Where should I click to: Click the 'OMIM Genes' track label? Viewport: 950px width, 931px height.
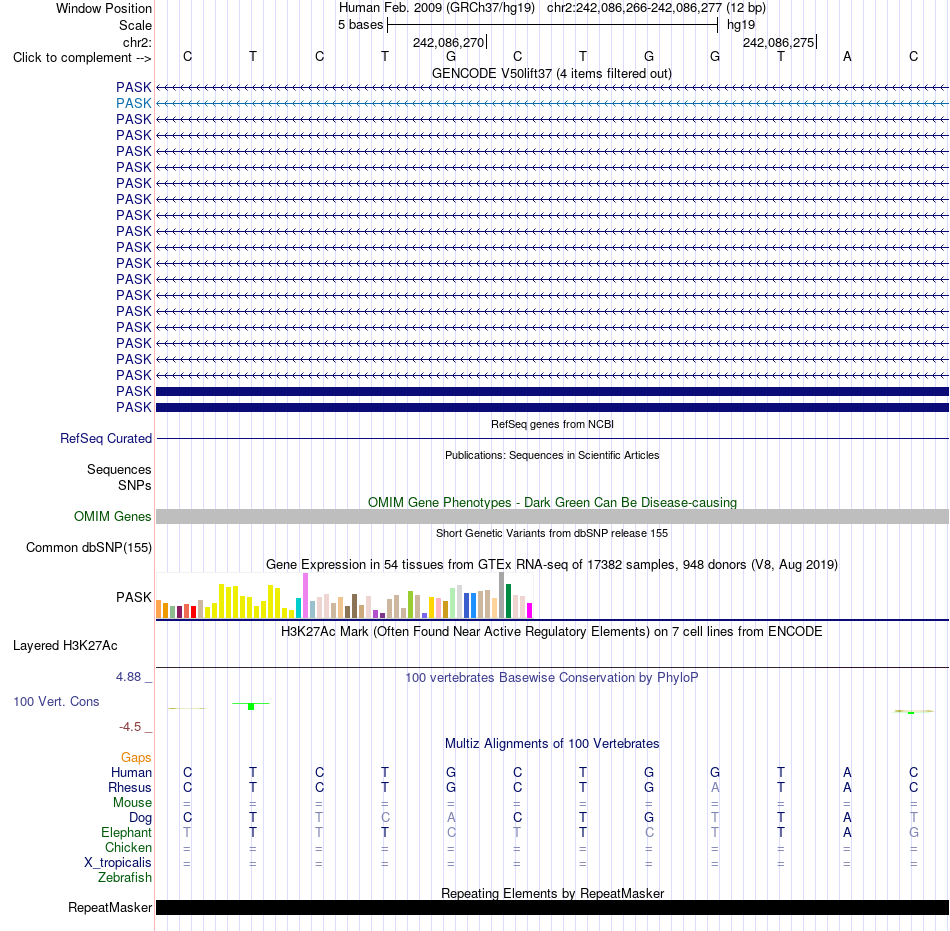112,517
